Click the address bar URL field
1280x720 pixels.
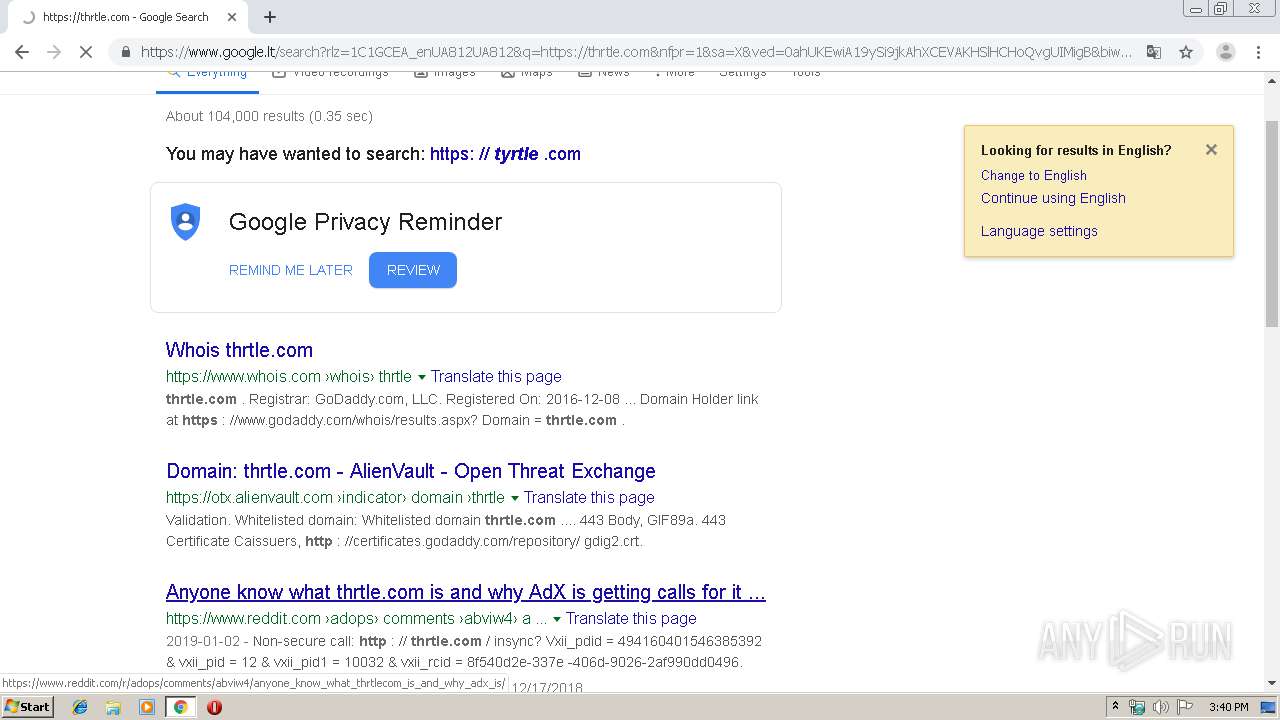pos(636,52)
